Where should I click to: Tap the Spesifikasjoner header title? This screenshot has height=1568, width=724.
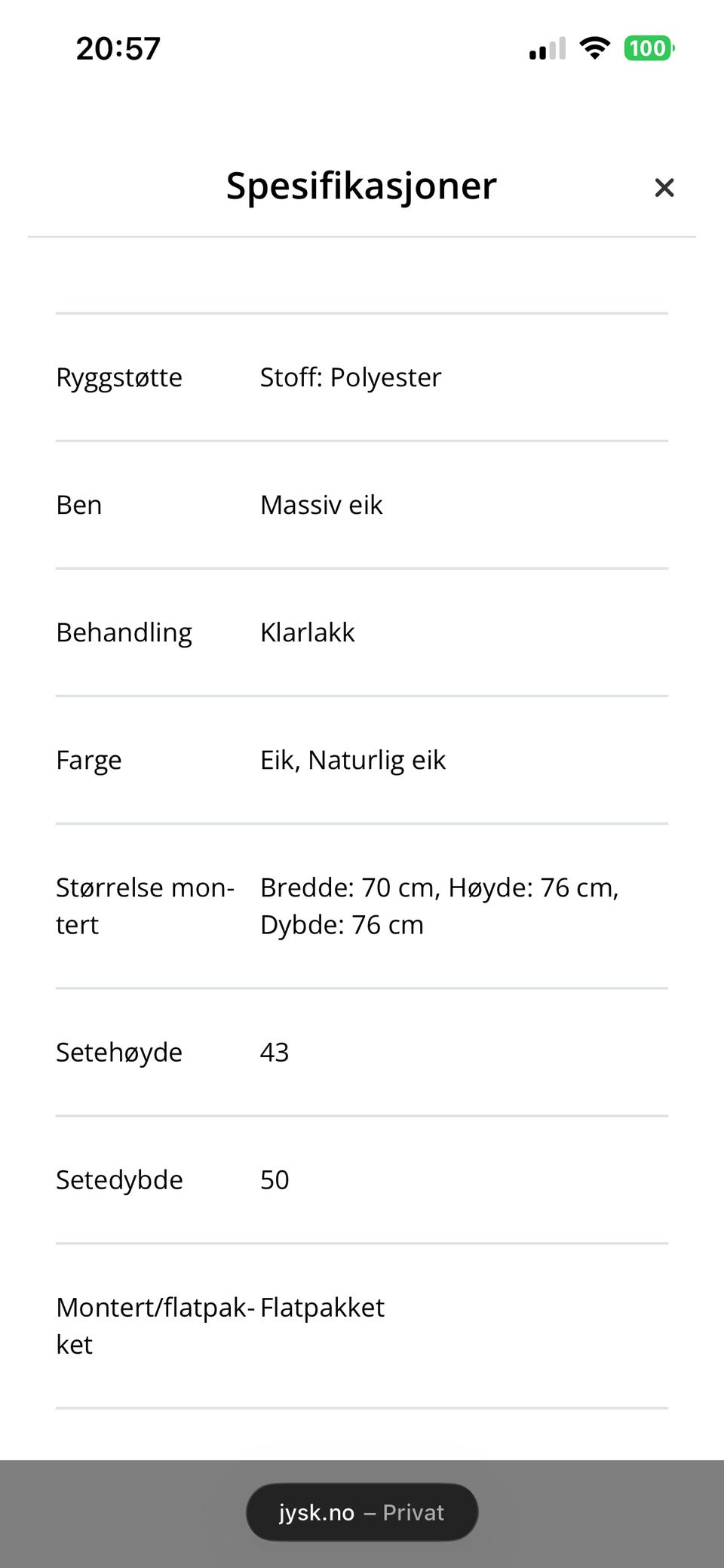point(360,186)
